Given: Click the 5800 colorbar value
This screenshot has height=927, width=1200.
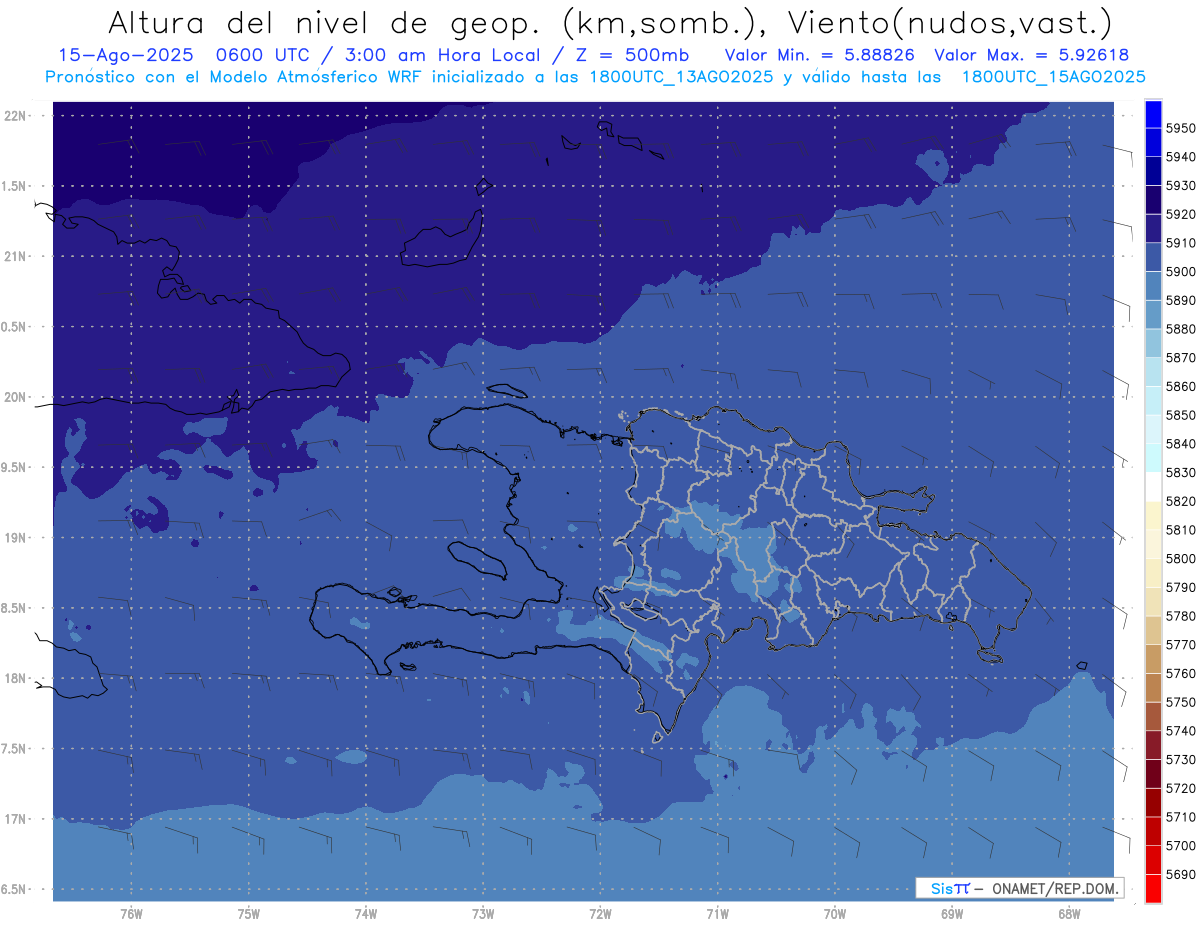Looking at the screenshot, I should pos(1180,558).
